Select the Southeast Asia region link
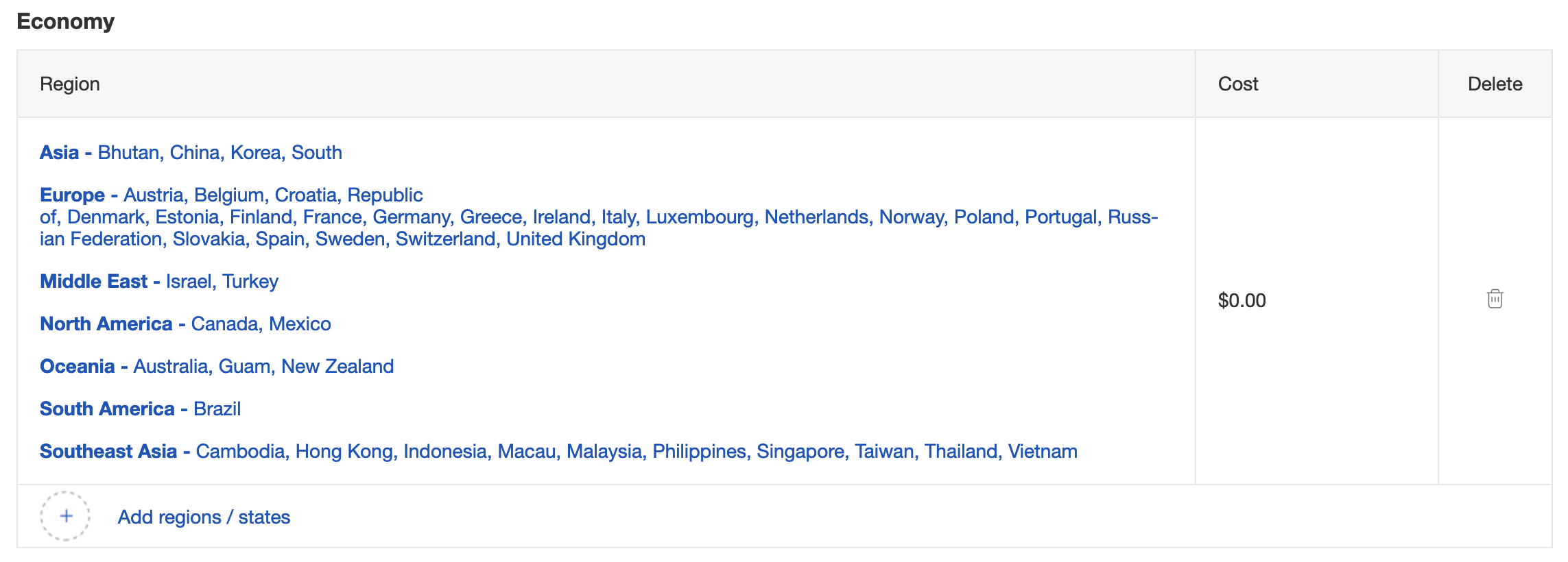The height and width of the screenshot is (562, 1568). (558, 451)
